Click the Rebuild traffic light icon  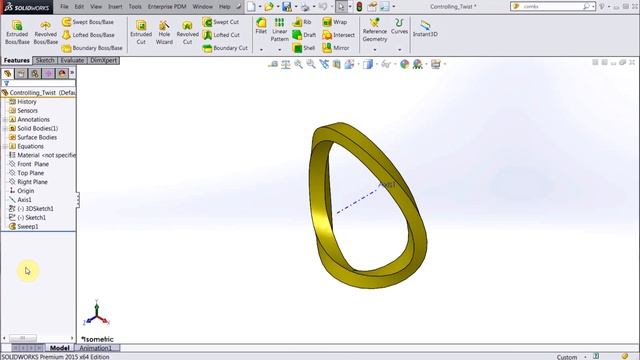pyautogui.click(x=359, y=7)
